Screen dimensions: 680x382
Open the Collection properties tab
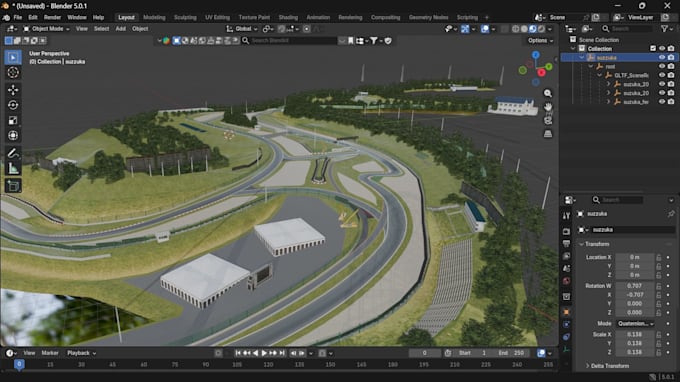pos(566,297)
